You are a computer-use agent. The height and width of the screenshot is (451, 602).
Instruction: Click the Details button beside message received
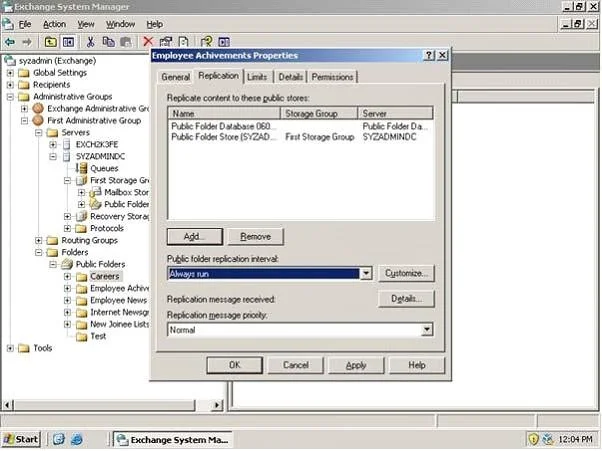tap(406, 299)
